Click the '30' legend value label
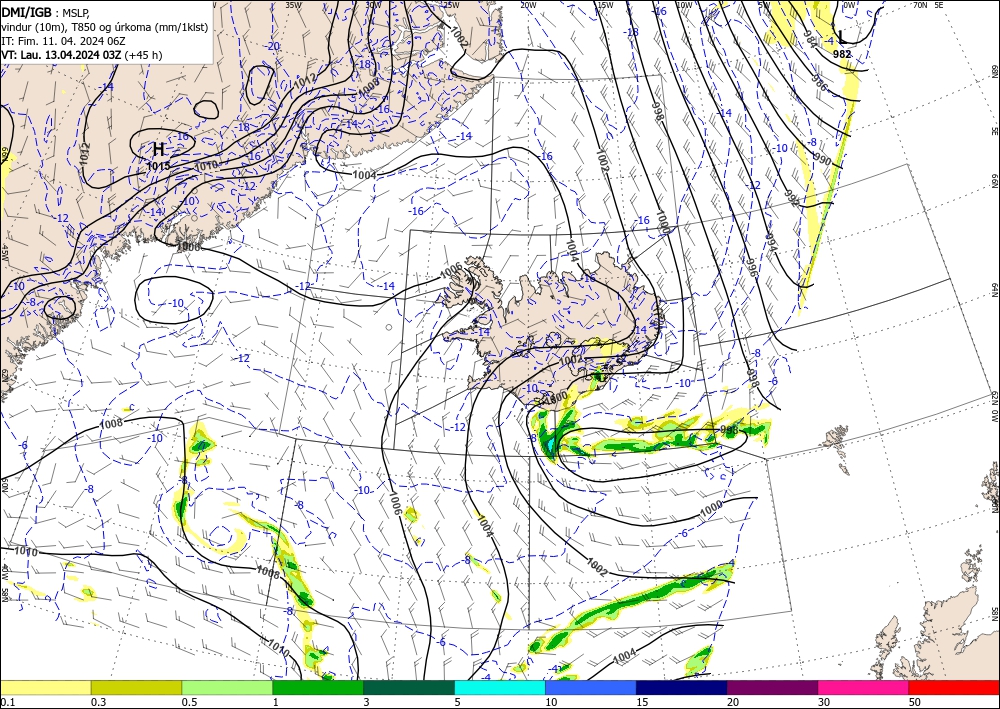The height and width of the screenshot is (709, 1000). (825, 702)
